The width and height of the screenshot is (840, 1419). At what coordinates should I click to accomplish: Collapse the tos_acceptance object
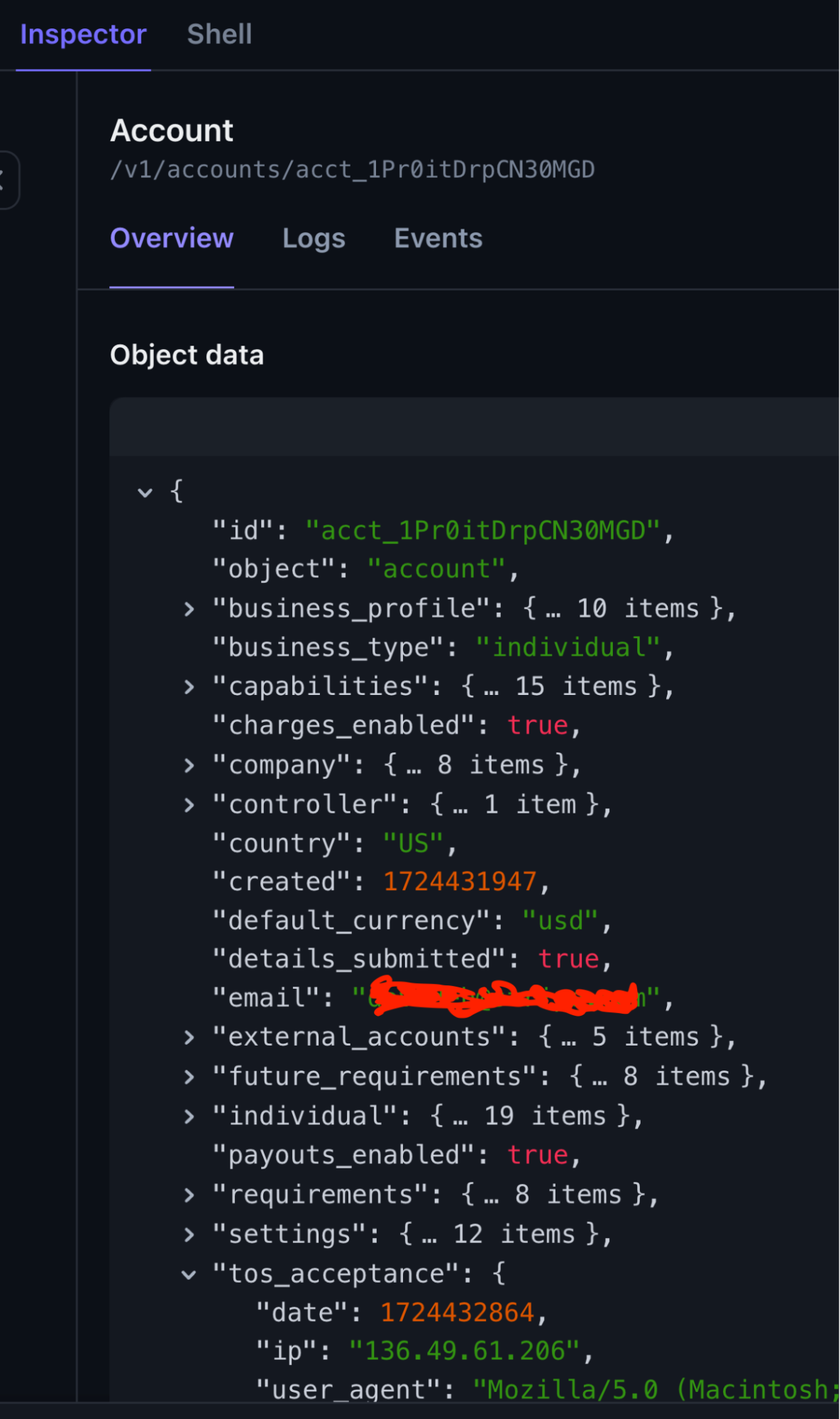[189, 1274]
